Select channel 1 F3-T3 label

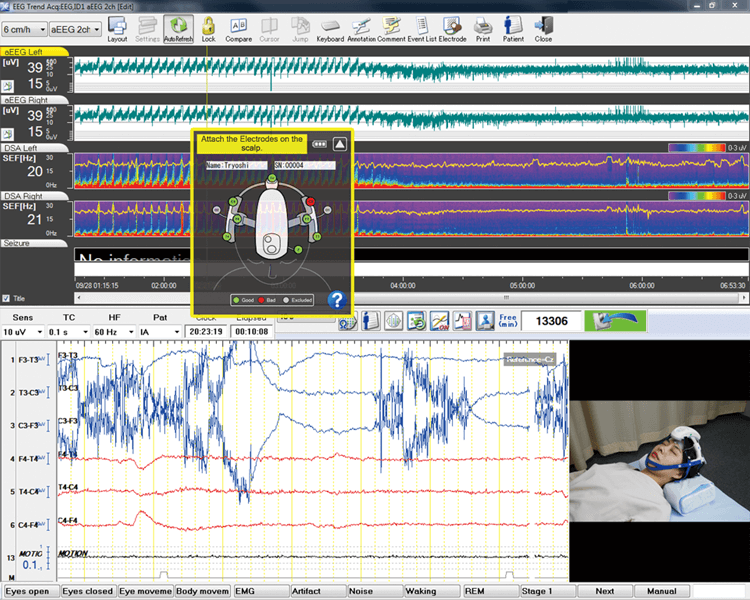[x=28, y=360]
